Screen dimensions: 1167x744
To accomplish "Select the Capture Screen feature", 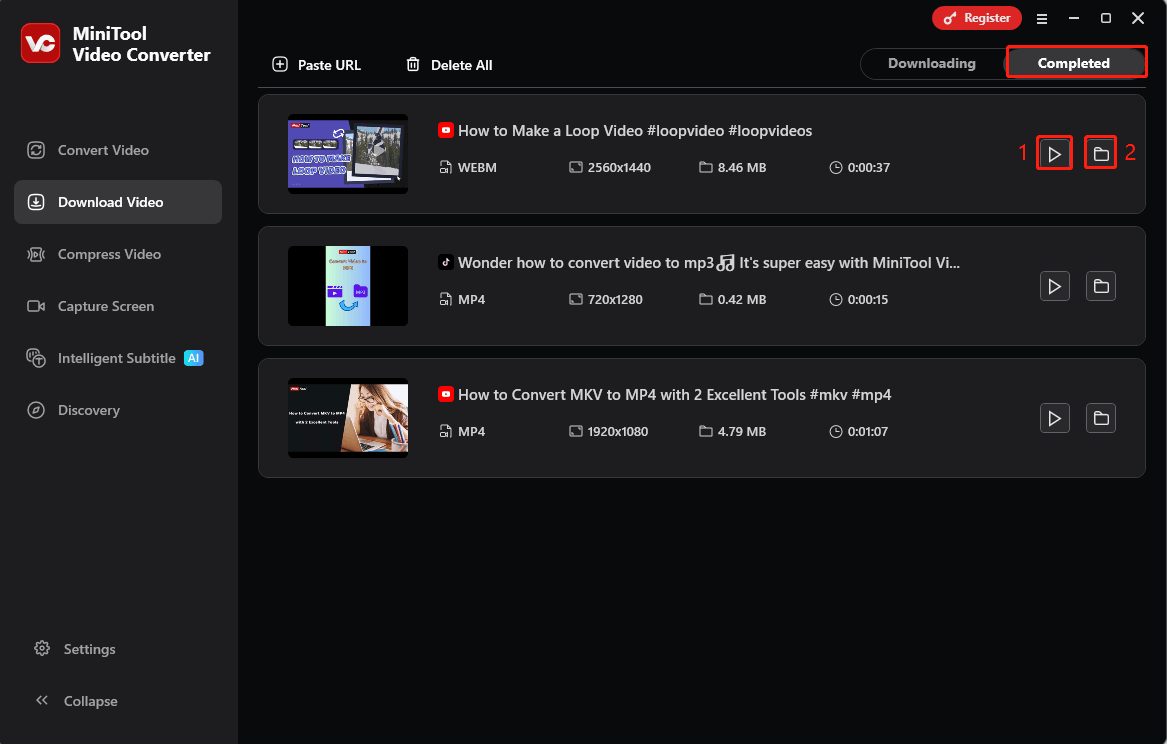I will 106,305.
